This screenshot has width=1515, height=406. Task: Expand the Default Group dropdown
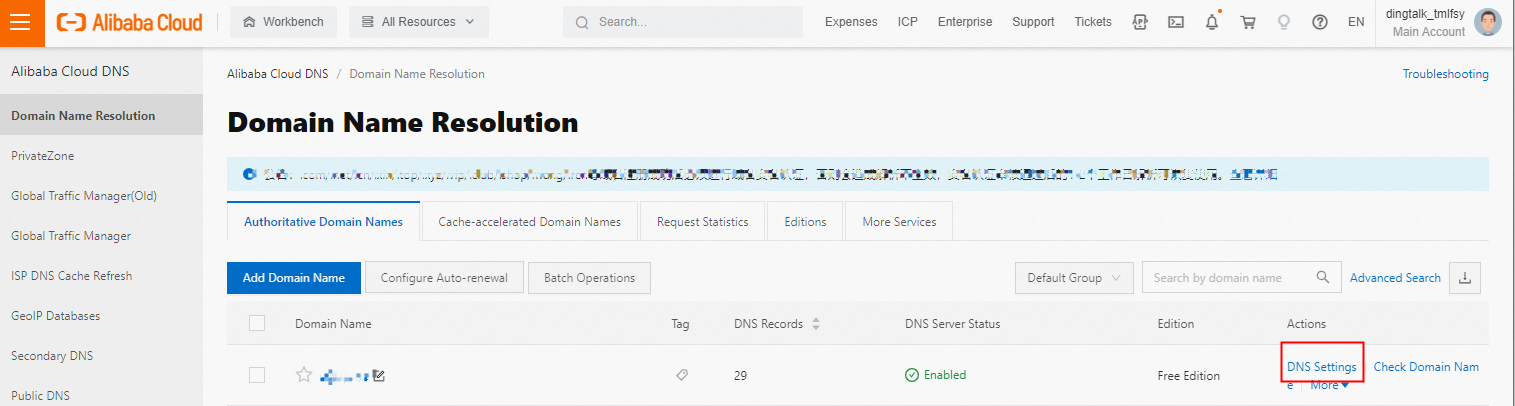[1074, 278]
